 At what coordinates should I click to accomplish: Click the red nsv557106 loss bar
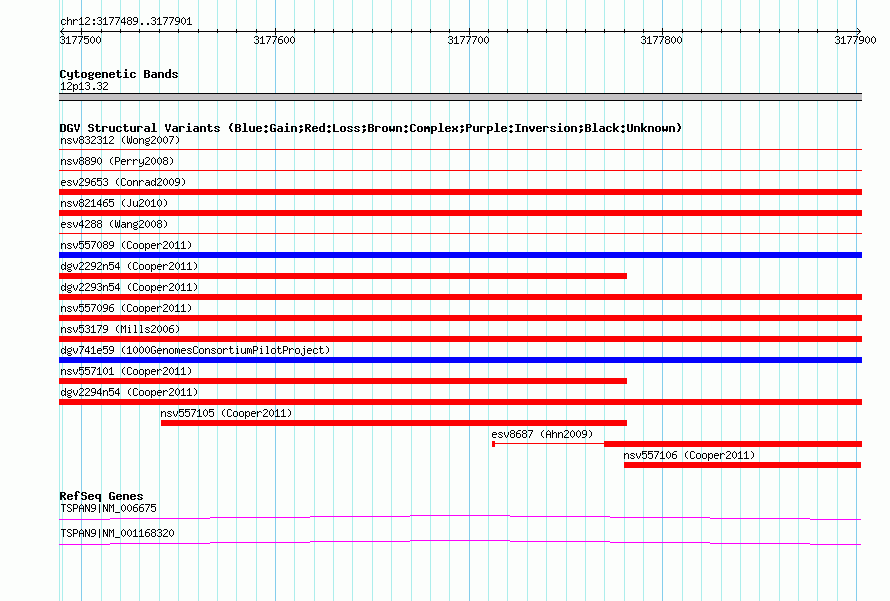pos(742,465)
